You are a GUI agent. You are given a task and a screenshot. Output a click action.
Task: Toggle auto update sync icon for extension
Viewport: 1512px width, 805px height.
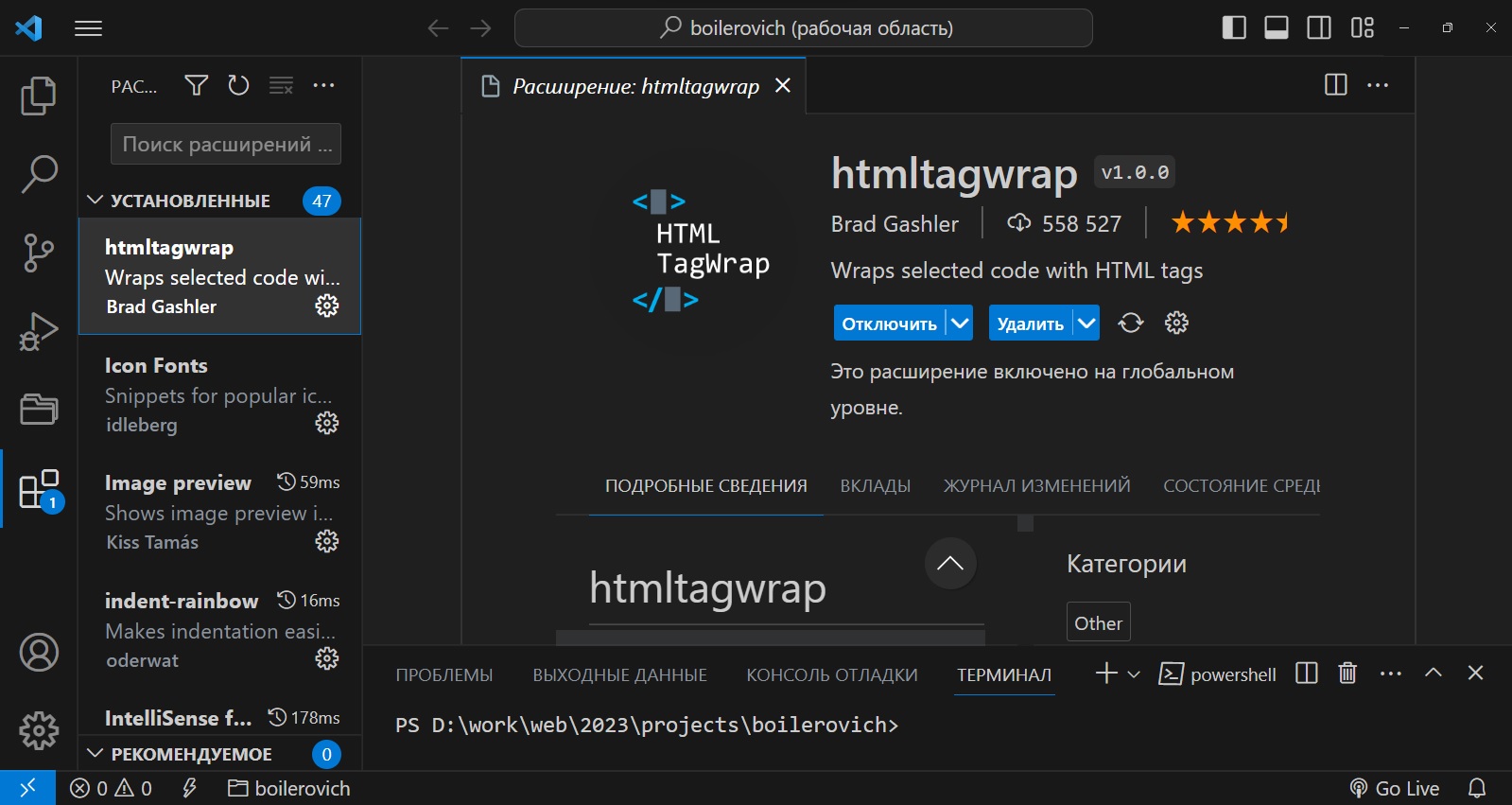1131,324
